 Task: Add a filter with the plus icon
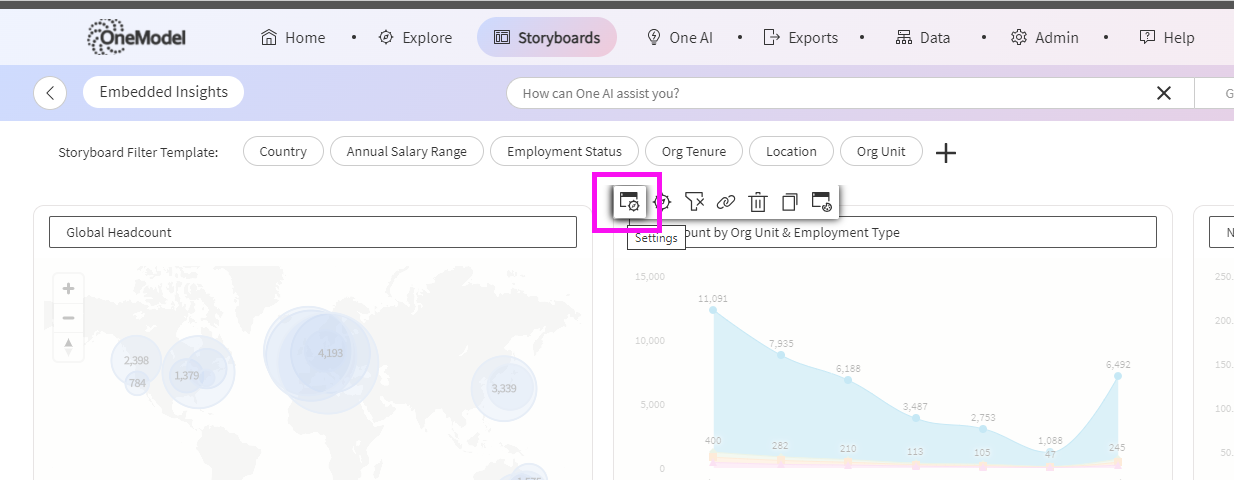click(945, 152)
